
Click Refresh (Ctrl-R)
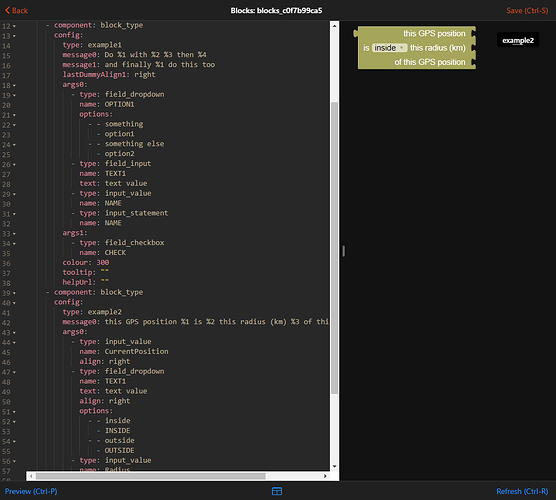click(x=522, y=491)
